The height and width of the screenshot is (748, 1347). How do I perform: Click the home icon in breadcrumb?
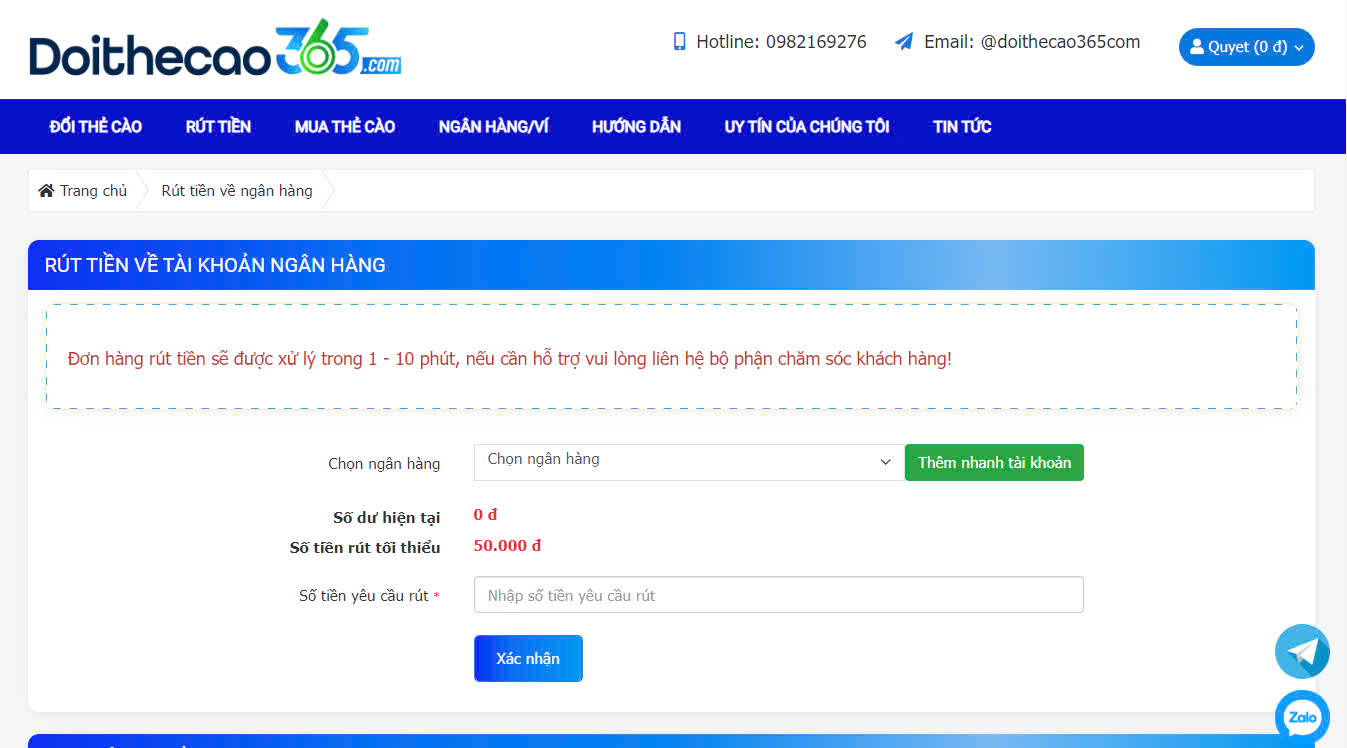[46, 190]
